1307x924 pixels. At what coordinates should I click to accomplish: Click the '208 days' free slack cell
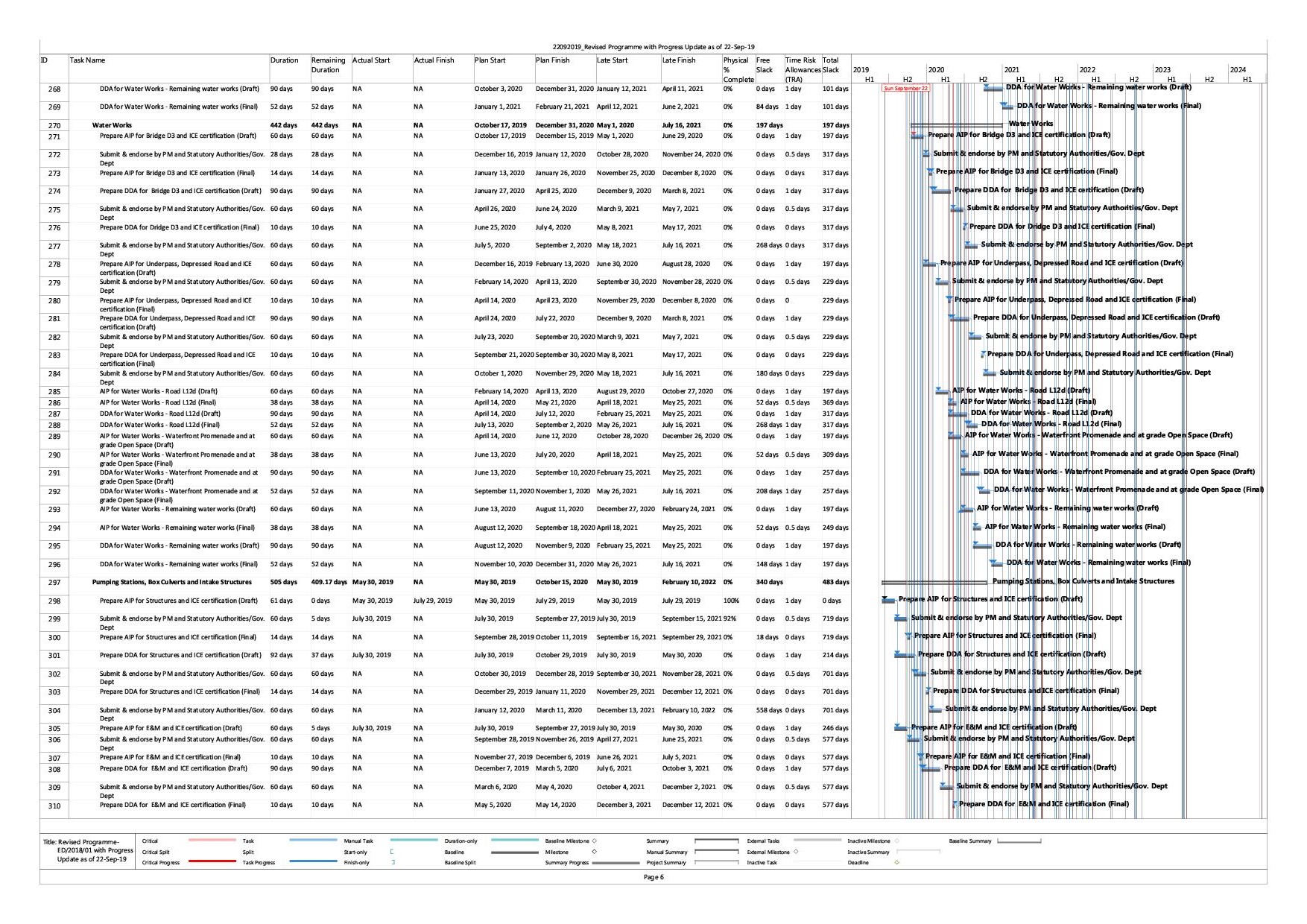tap(769, 491)
